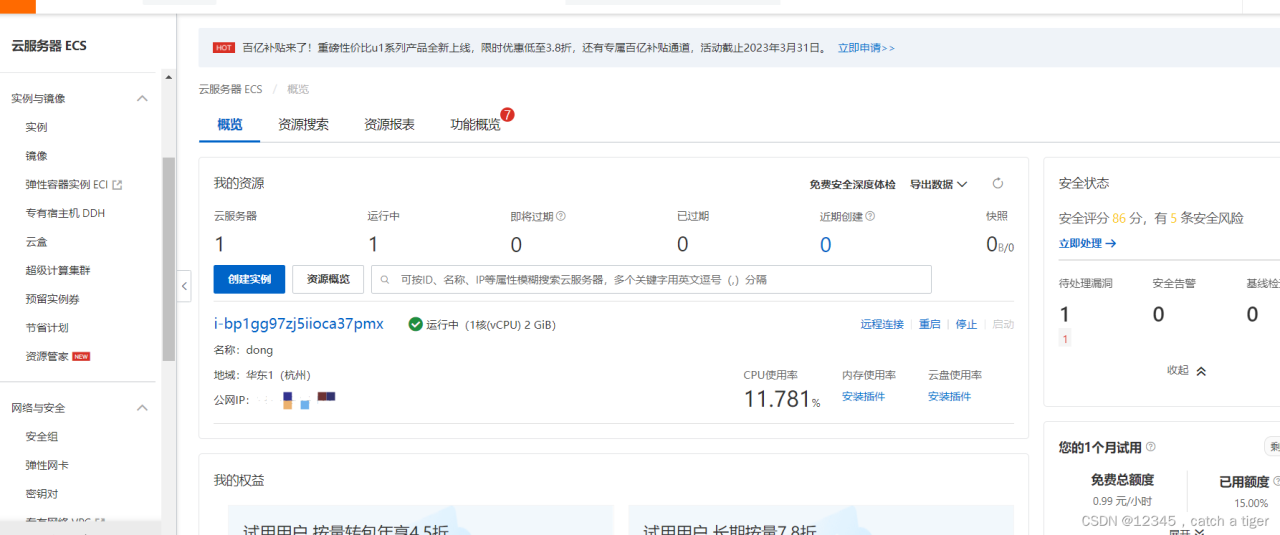The height and width of the screenshot is (535, 1280).
Task: Click the search magnifier icon in instance search
Action: [386, 280]
